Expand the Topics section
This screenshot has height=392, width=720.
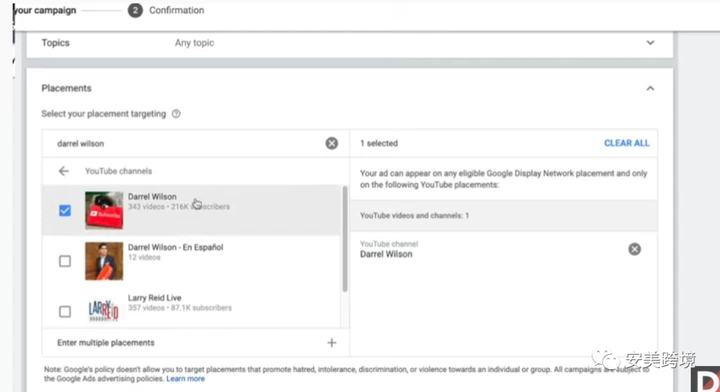650,43
